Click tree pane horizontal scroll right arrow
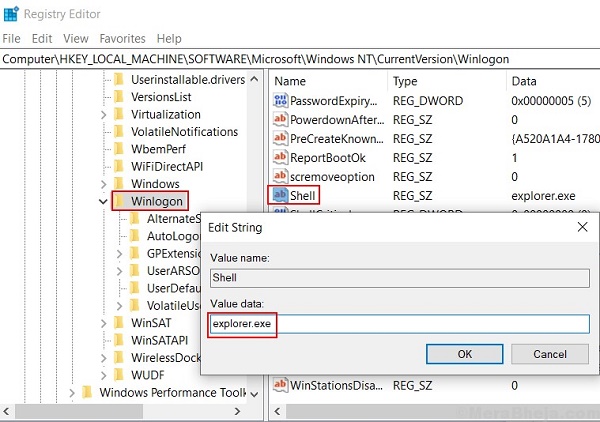The width and height of the screenshot is (600, 422). pos(237,411)
